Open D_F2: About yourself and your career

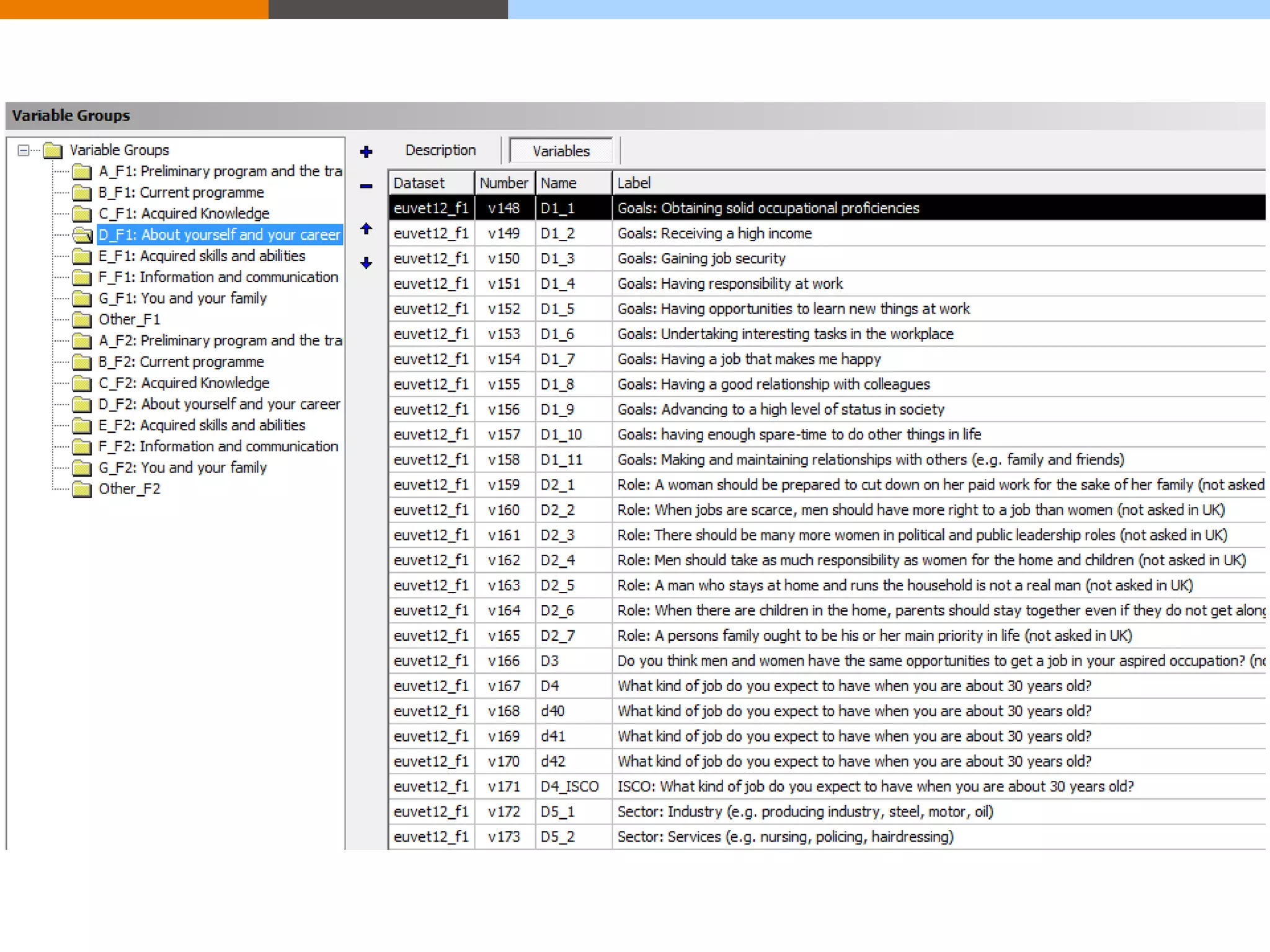click(x=219, y=405)
